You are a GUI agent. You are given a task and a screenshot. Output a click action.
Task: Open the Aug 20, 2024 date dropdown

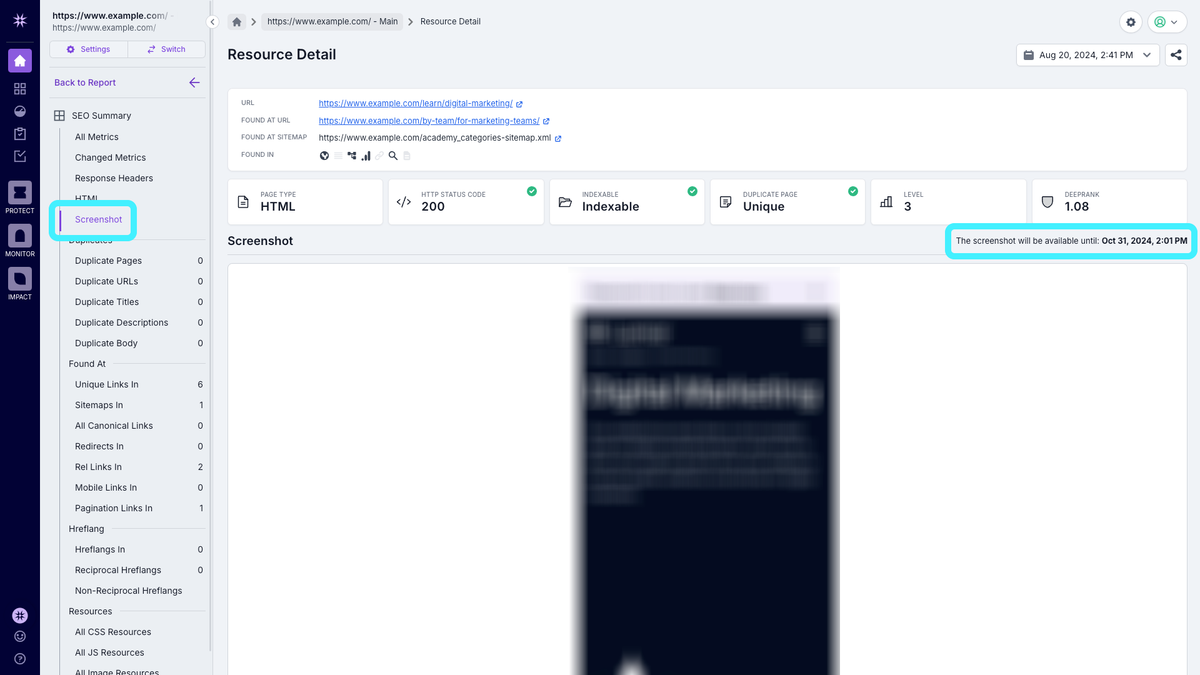(x=1088, y=55)
